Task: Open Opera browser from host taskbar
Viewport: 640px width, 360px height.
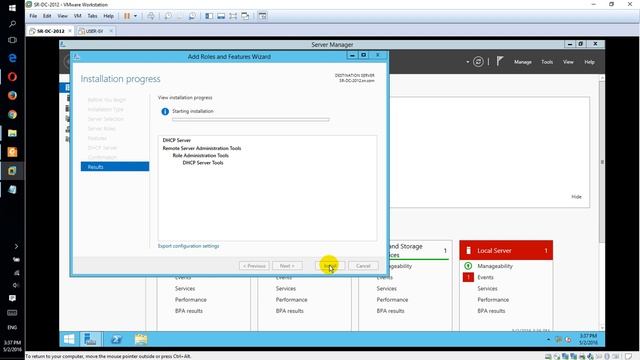Action: click(x=12, y=77)
